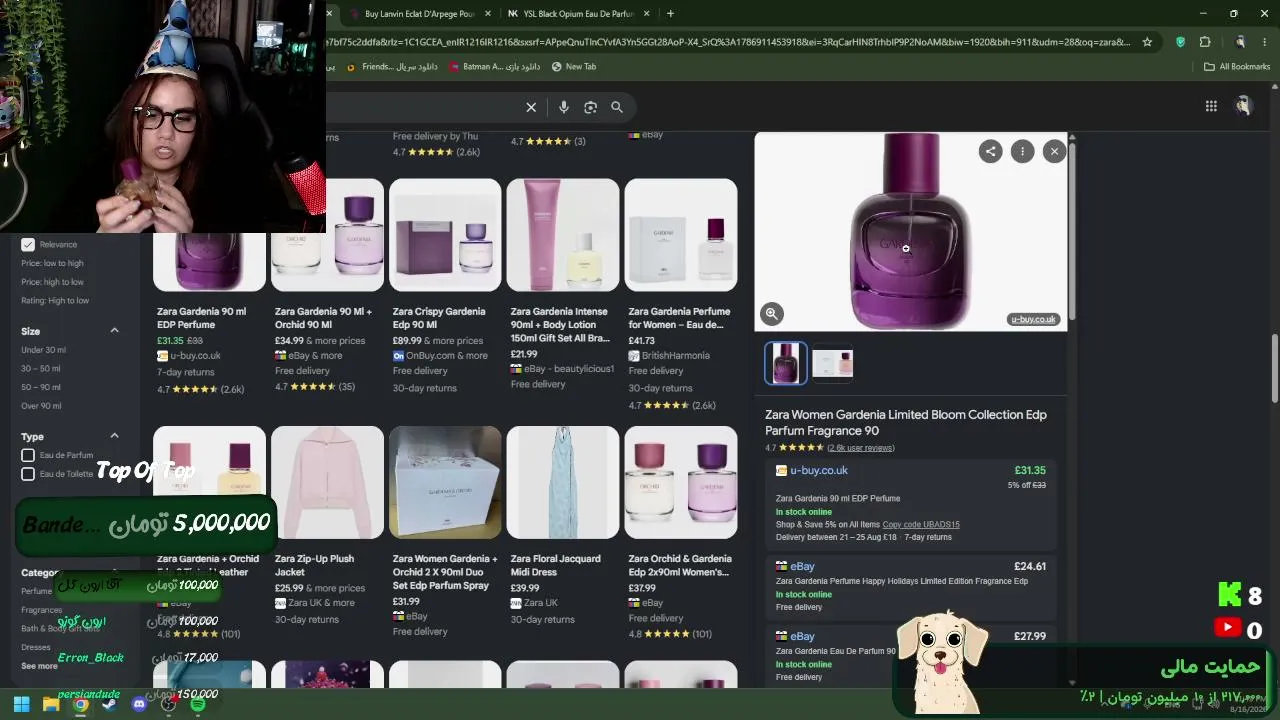
Task: Toggle the Relevance sort checkbox
Action: tap(28, 244)
